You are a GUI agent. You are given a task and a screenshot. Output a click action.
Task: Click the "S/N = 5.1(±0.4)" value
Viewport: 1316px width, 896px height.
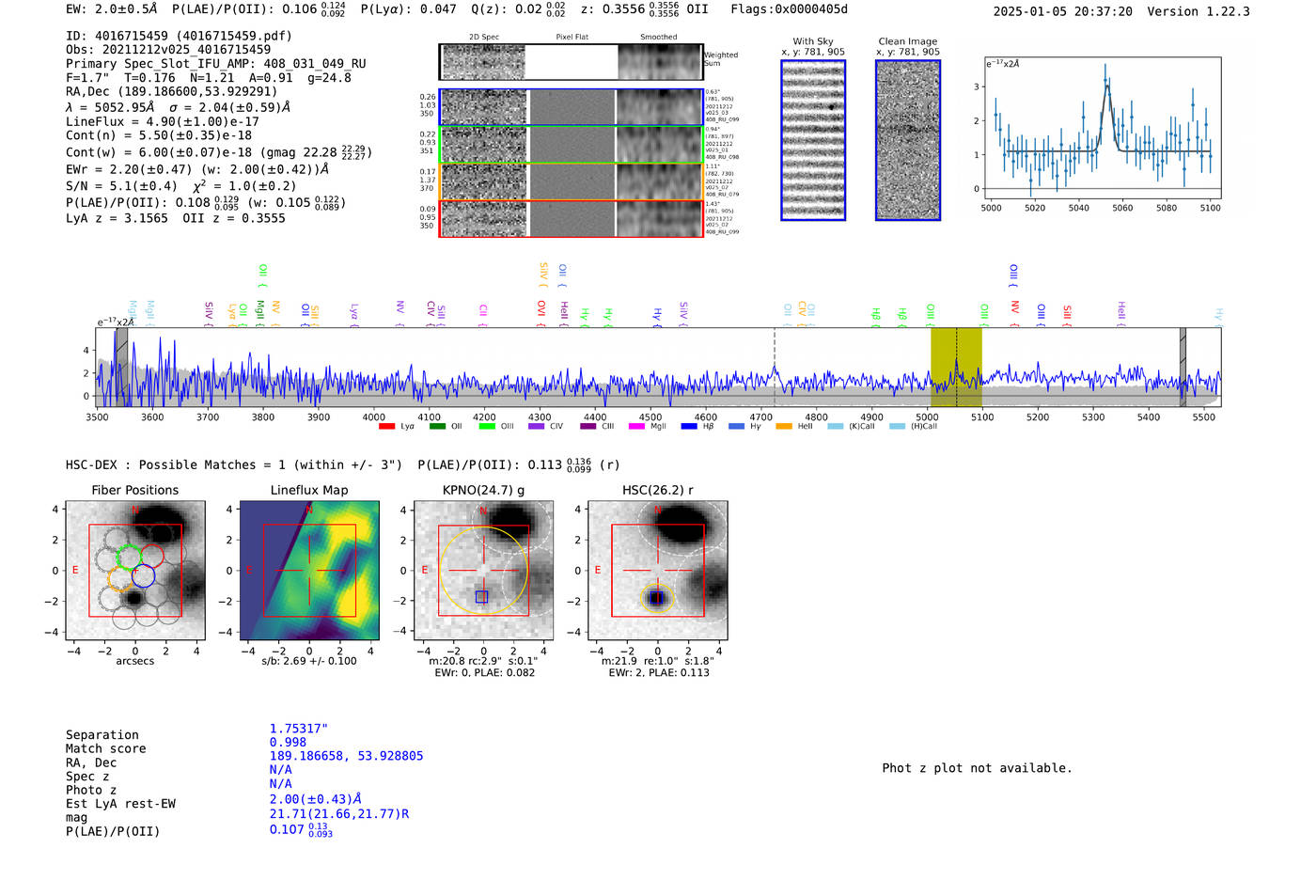click(x=121, y=186)
